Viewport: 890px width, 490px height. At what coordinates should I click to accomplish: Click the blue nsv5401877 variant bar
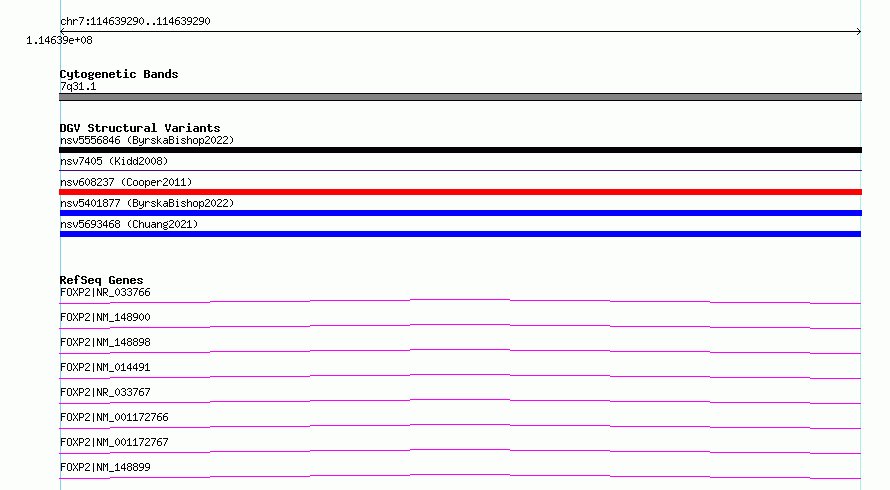pos(460,213)
